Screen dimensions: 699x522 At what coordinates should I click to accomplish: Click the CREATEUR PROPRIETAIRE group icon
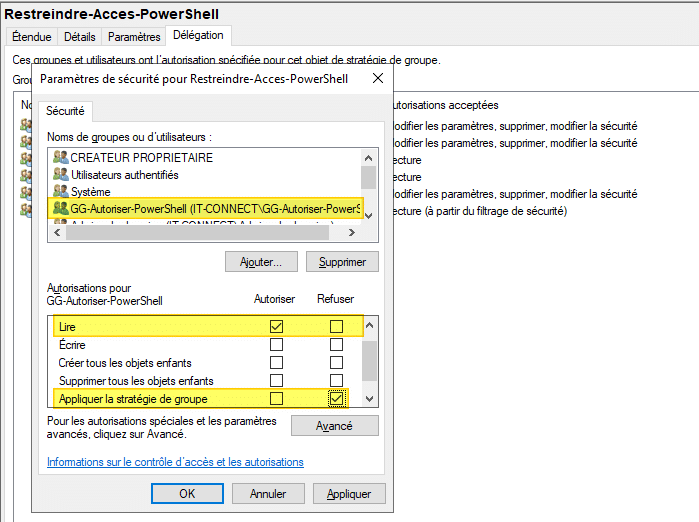[x=61, y=158]
